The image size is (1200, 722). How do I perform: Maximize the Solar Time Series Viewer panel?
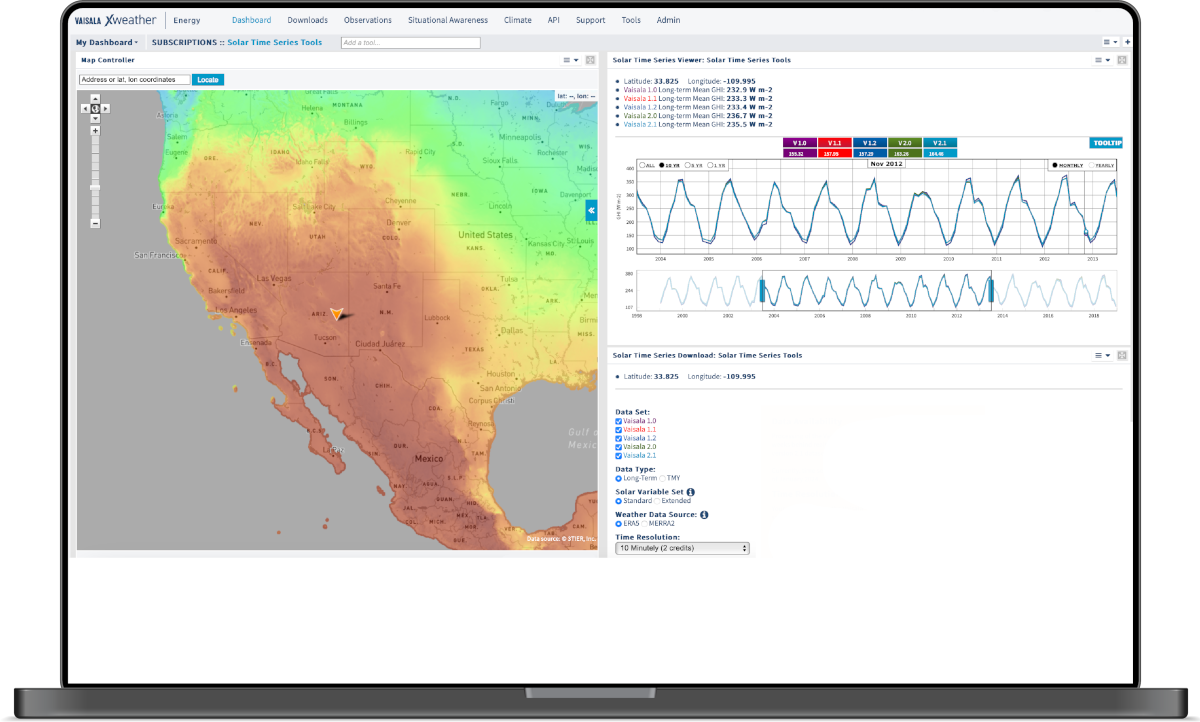1122,60
